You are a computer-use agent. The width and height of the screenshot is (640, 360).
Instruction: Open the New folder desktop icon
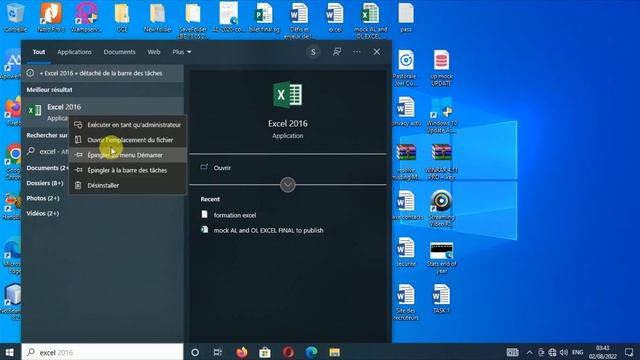pos(158,17)
